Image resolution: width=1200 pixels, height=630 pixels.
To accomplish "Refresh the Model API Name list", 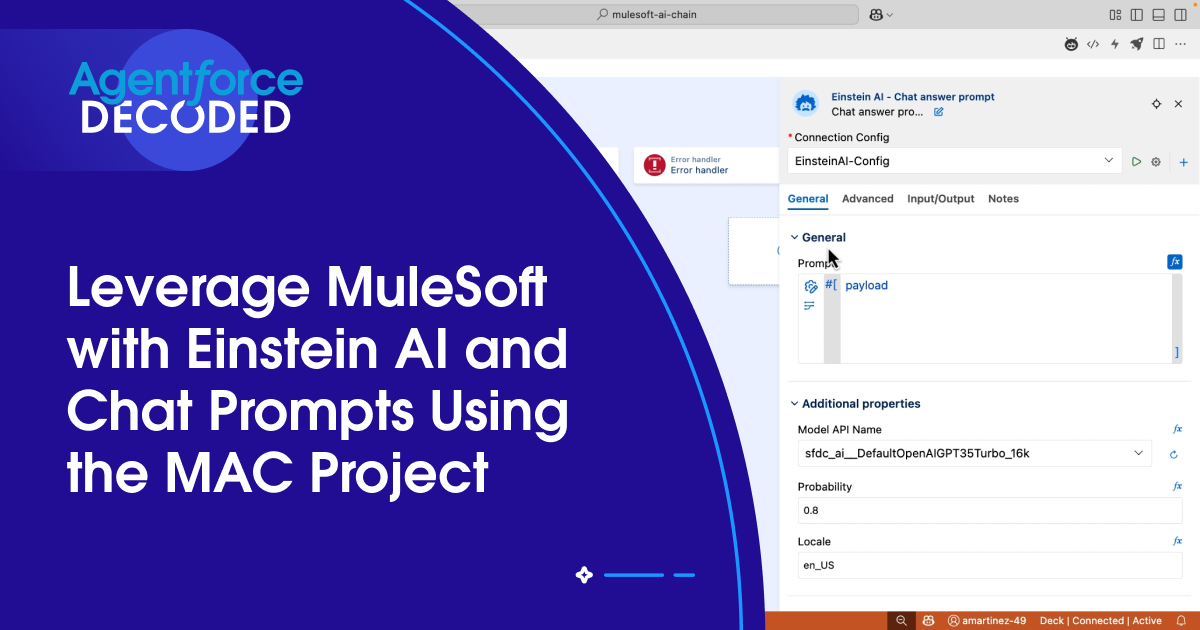I will 1174,455.
